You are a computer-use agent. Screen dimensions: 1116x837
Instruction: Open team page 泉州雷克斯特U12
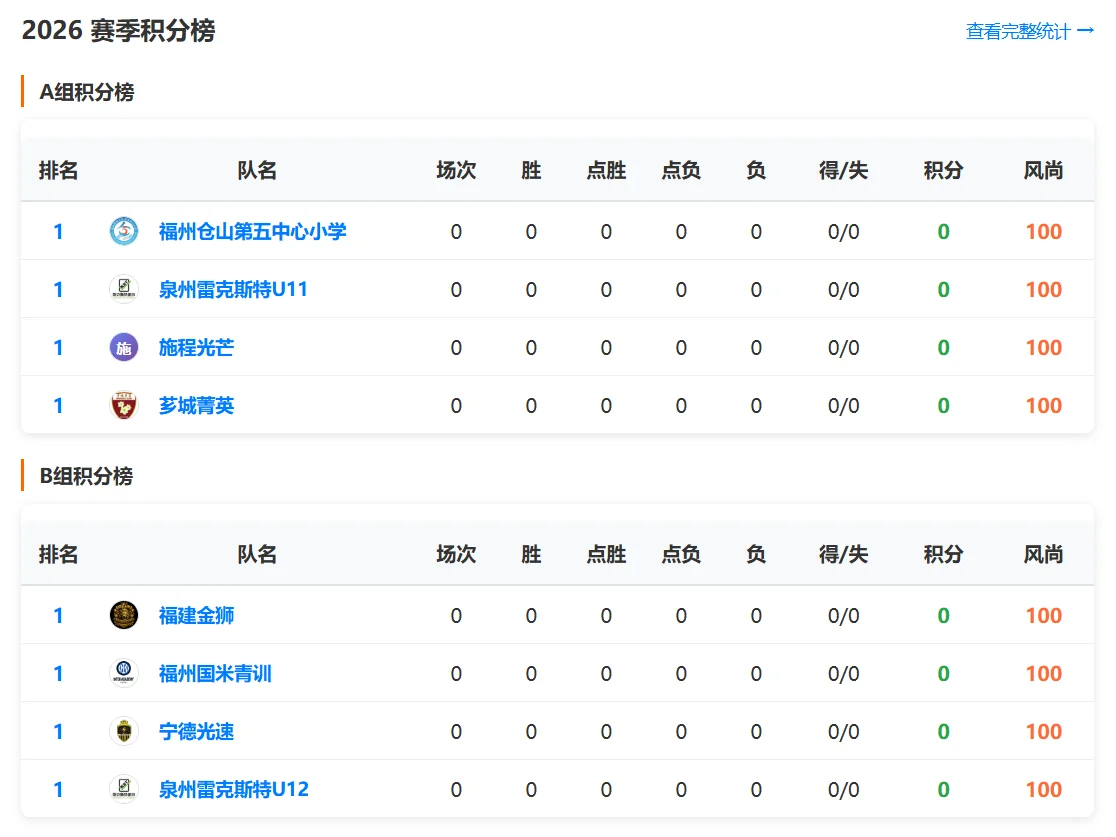point(234,789)
